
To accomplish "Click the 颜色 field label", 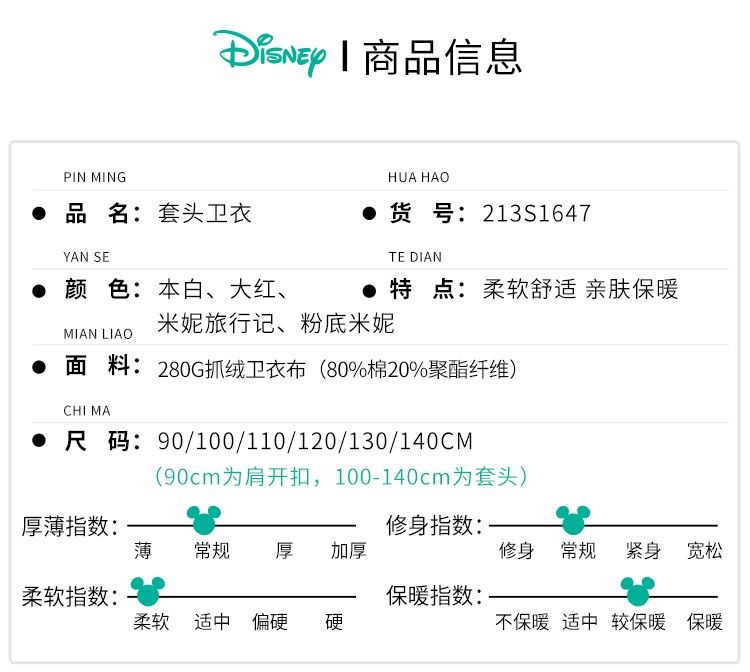I will pyautogui.click(x=103, y=289).
